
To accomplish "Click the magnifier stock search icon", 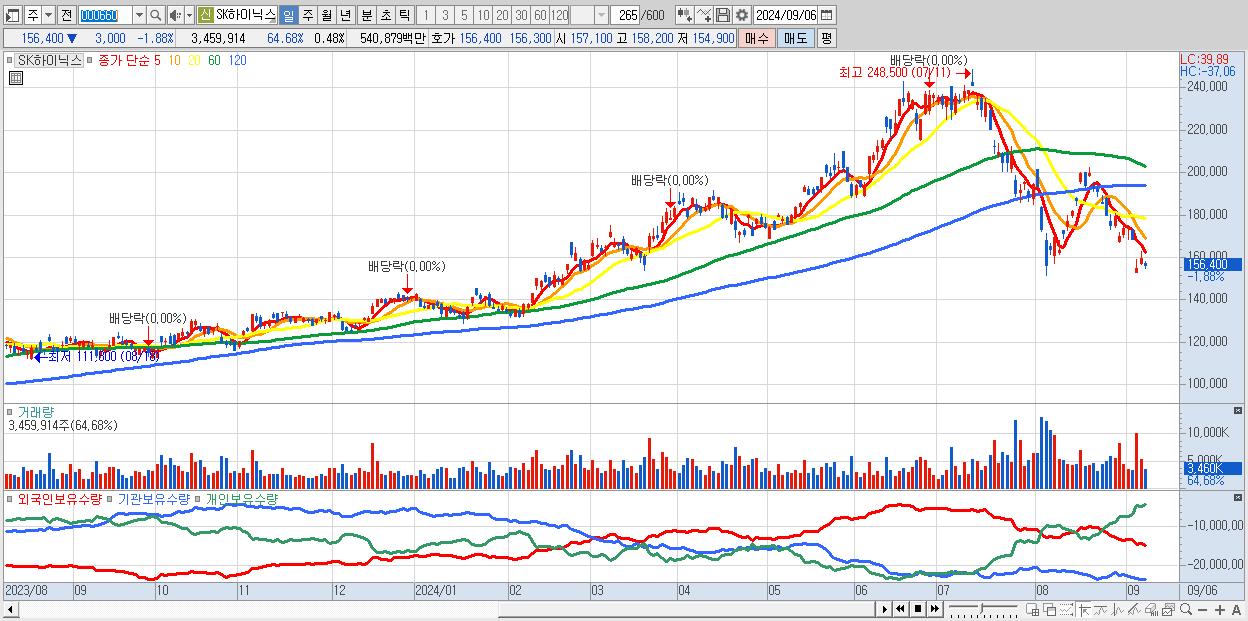I will (155, 15).
